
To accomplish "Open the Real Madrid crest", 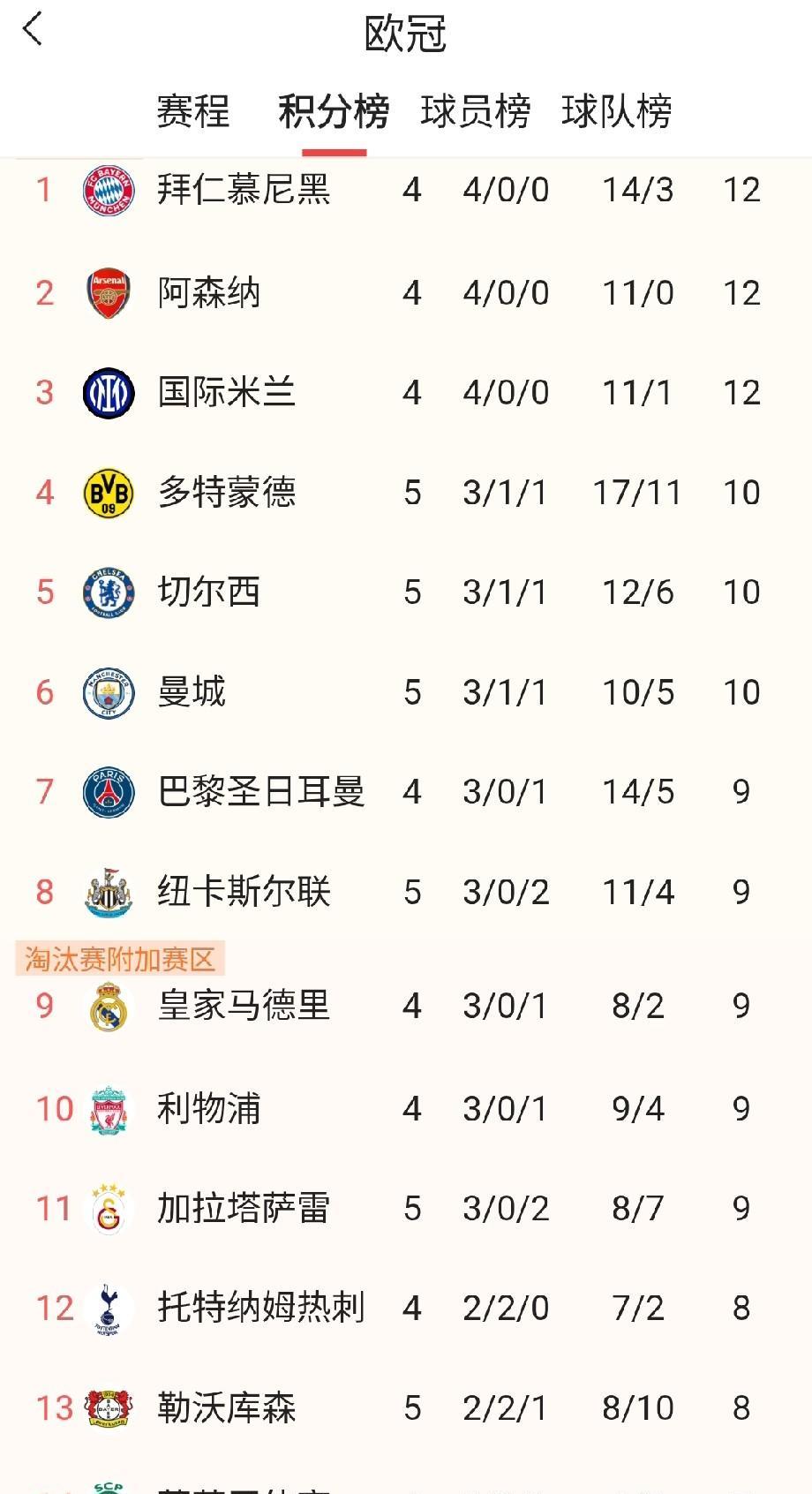I will [109, 1007].
